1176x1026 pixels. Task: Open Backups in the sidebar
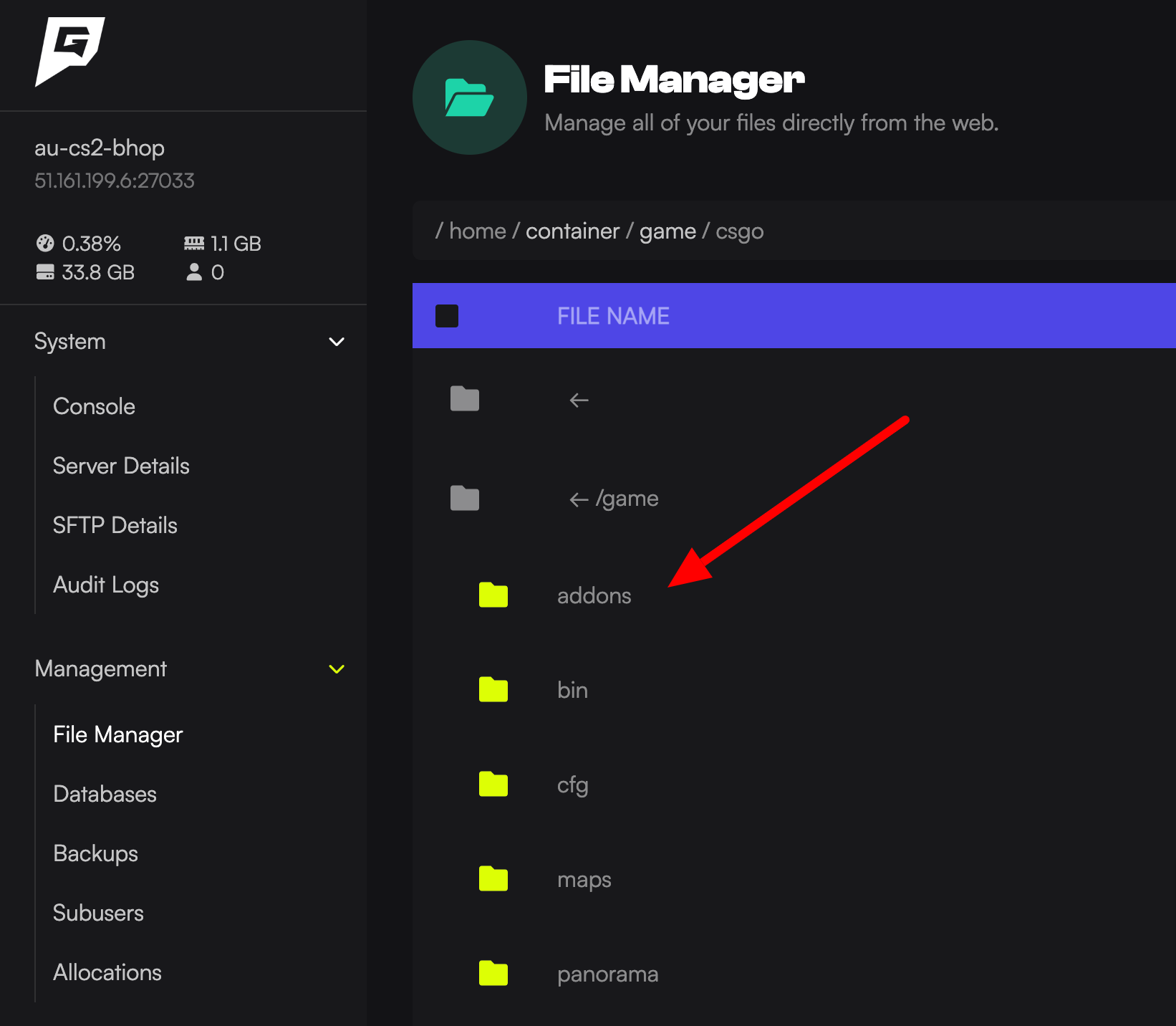point(95,853)
